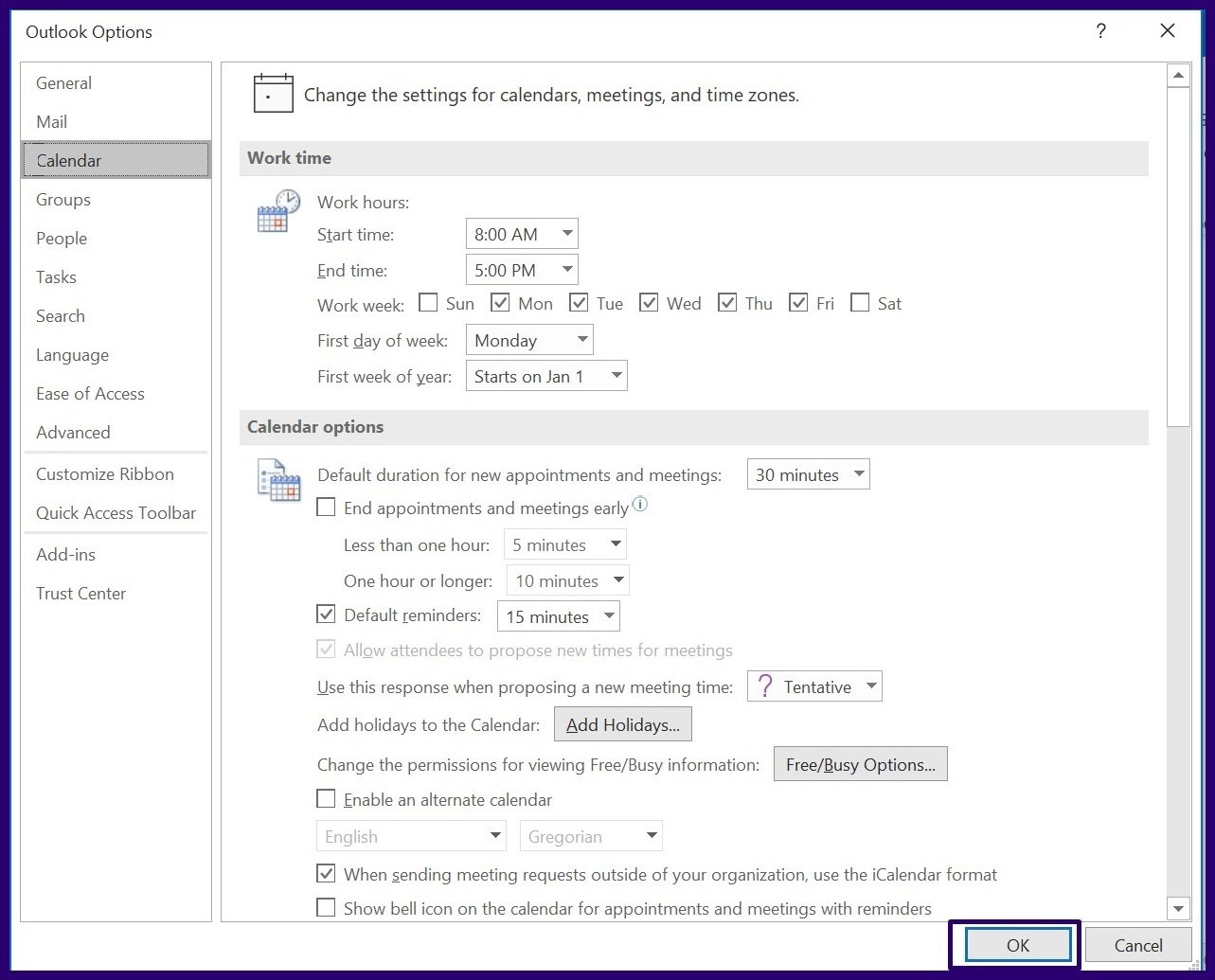The image size is (1215, 980).
Task: Open the Tentative response dropdown
Action: [814, 686]
